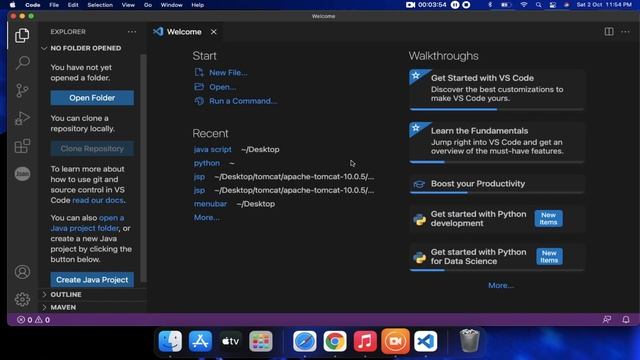The image size is (640, 360).
Task: Click the New File icon
Action: [199, 72]
